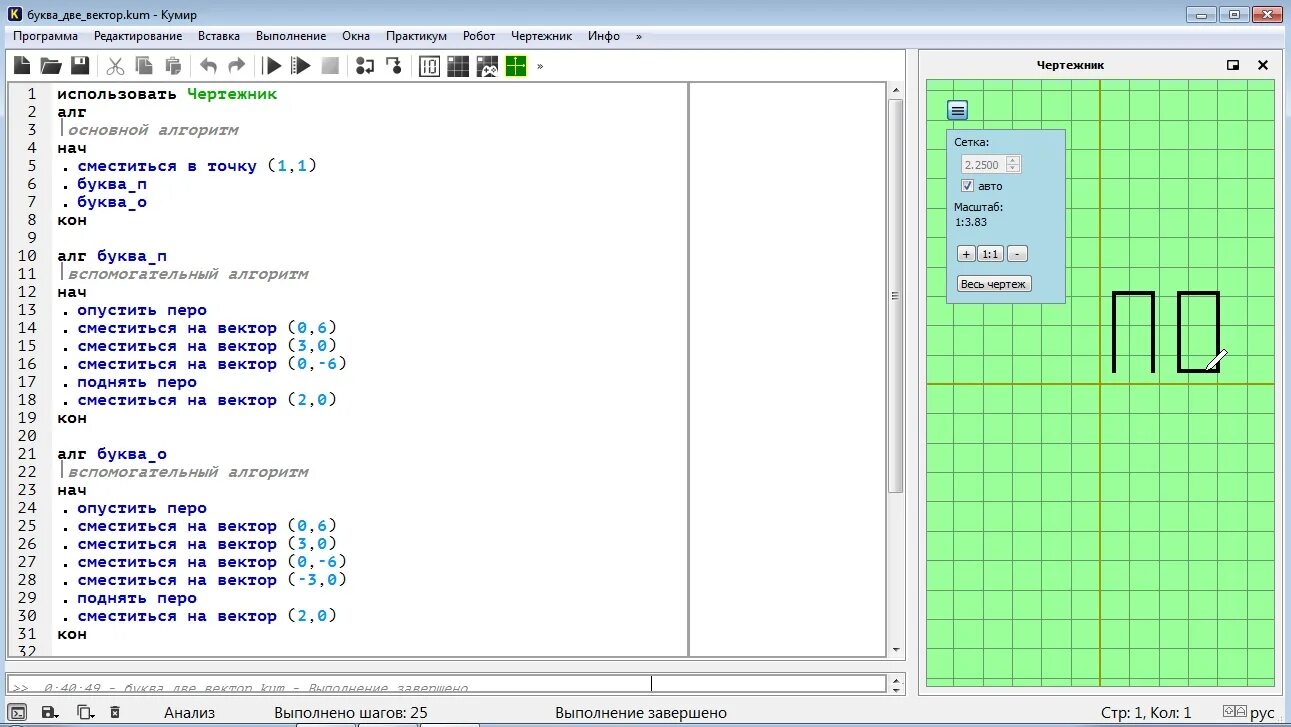Open Редактирование menu
The image size is (1291, 727).
click(138, 36)
